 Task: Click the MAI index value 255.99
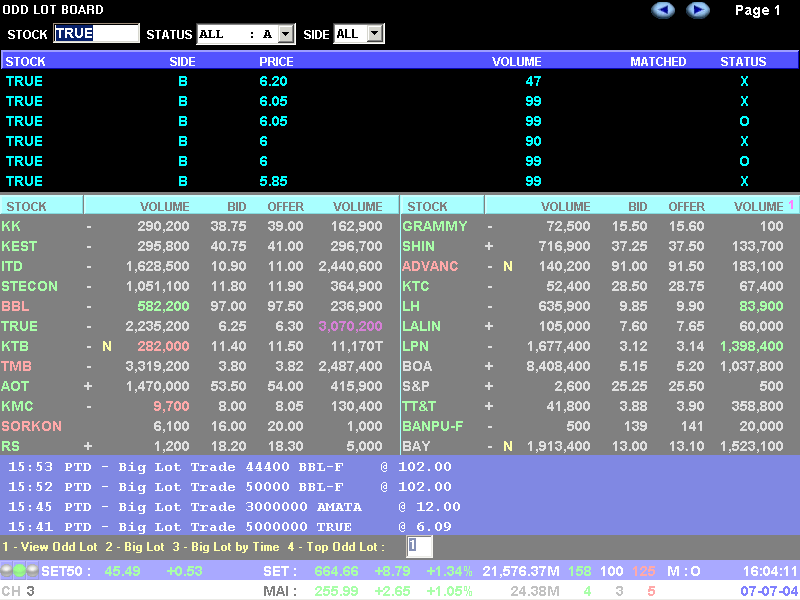[x=336, y=591]
